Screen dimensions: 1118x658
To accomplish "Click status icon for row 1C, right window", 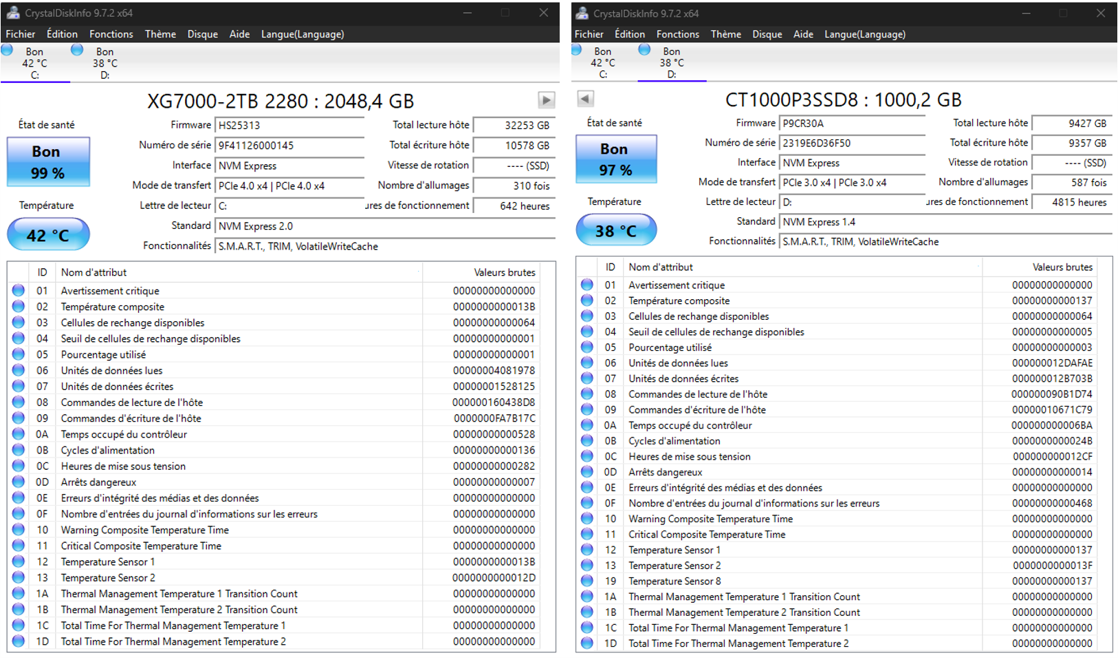I will [587, 627].
